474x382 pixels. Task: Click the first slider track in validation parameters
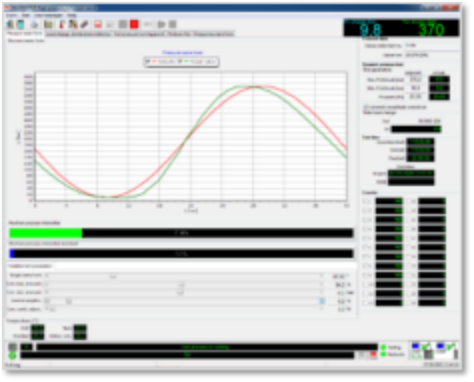coord(184,275)
